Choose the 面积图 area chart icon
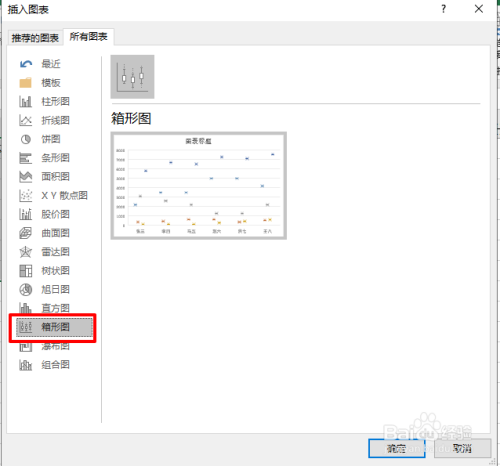Viewport: 500px width, 466px height. click(26, 177)
